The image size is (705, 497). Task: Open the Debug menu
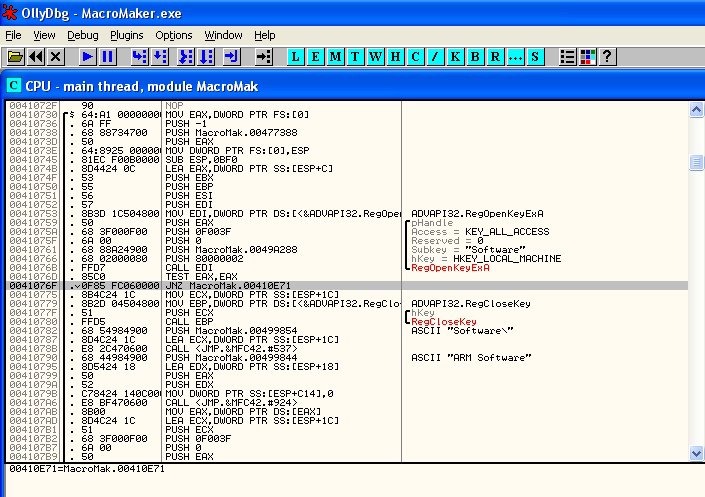pyautogui.click(x=83, y=35)
